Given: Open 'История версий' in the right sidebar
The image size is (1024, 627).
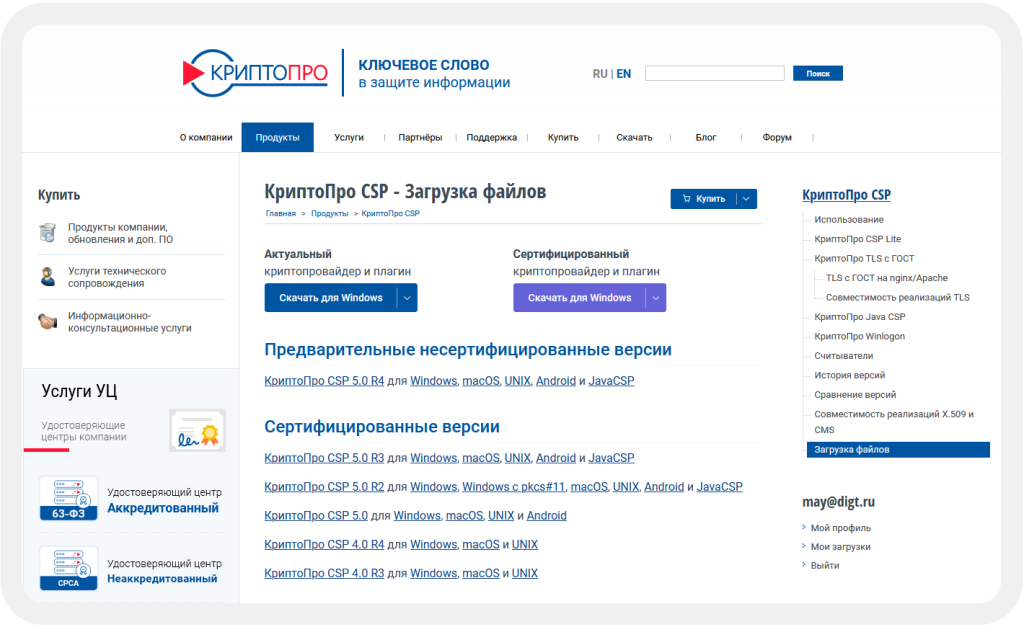Looking at the screenshot, I should pyautogui.click(x=849, y=374).
